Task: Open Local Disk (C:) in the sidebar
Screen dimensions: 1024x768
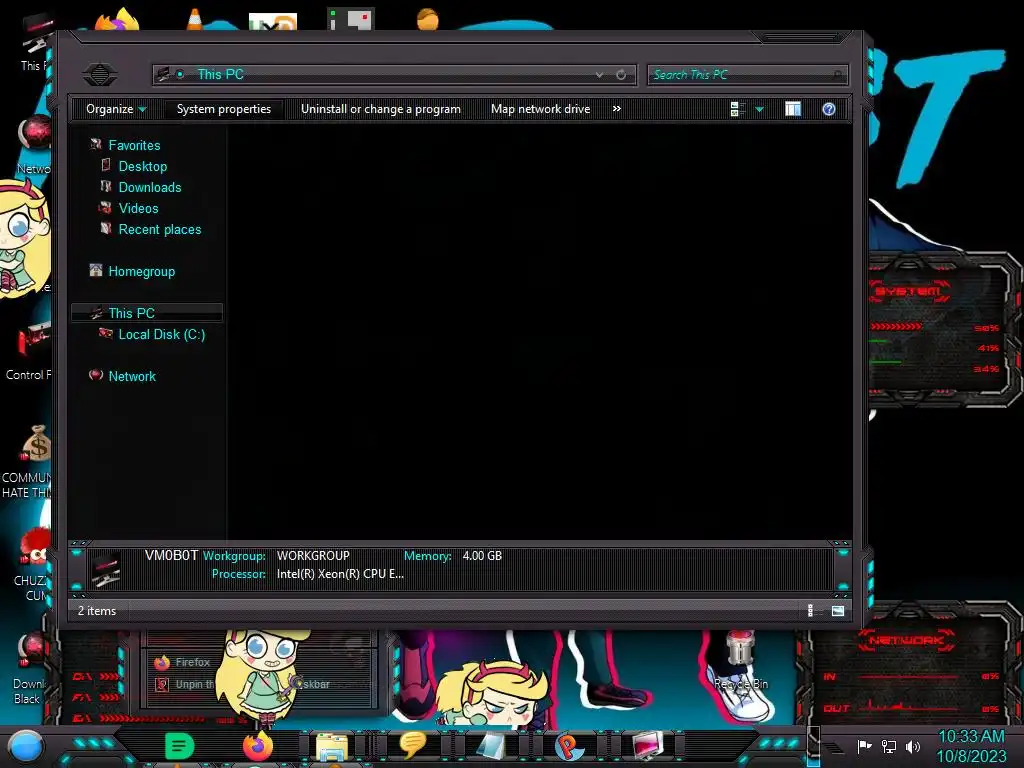Action: tap(161, 334)
